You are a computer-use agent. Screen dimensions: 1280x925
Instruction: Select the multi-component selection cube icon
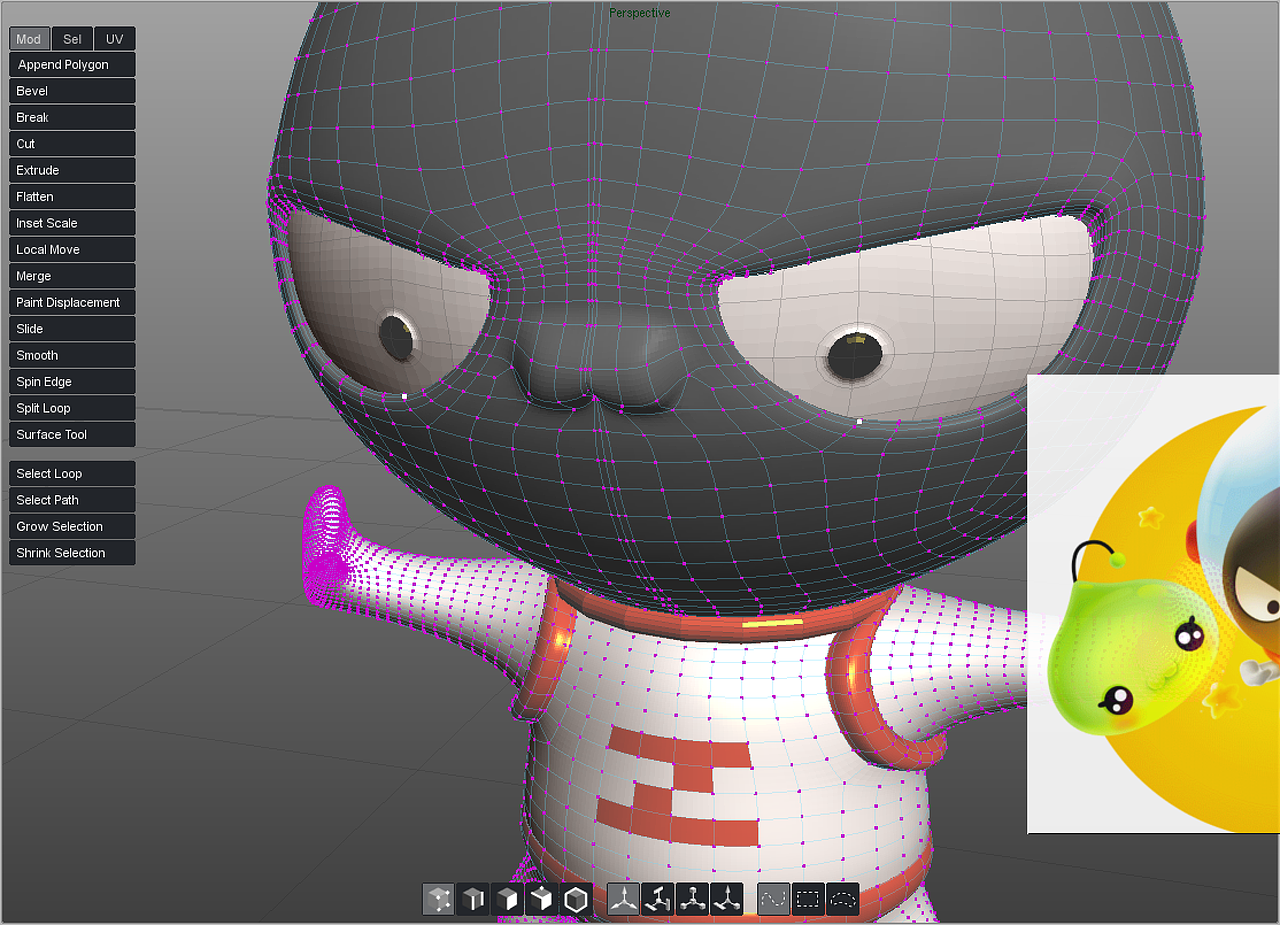pyautogui.click(x=541, y=899)
